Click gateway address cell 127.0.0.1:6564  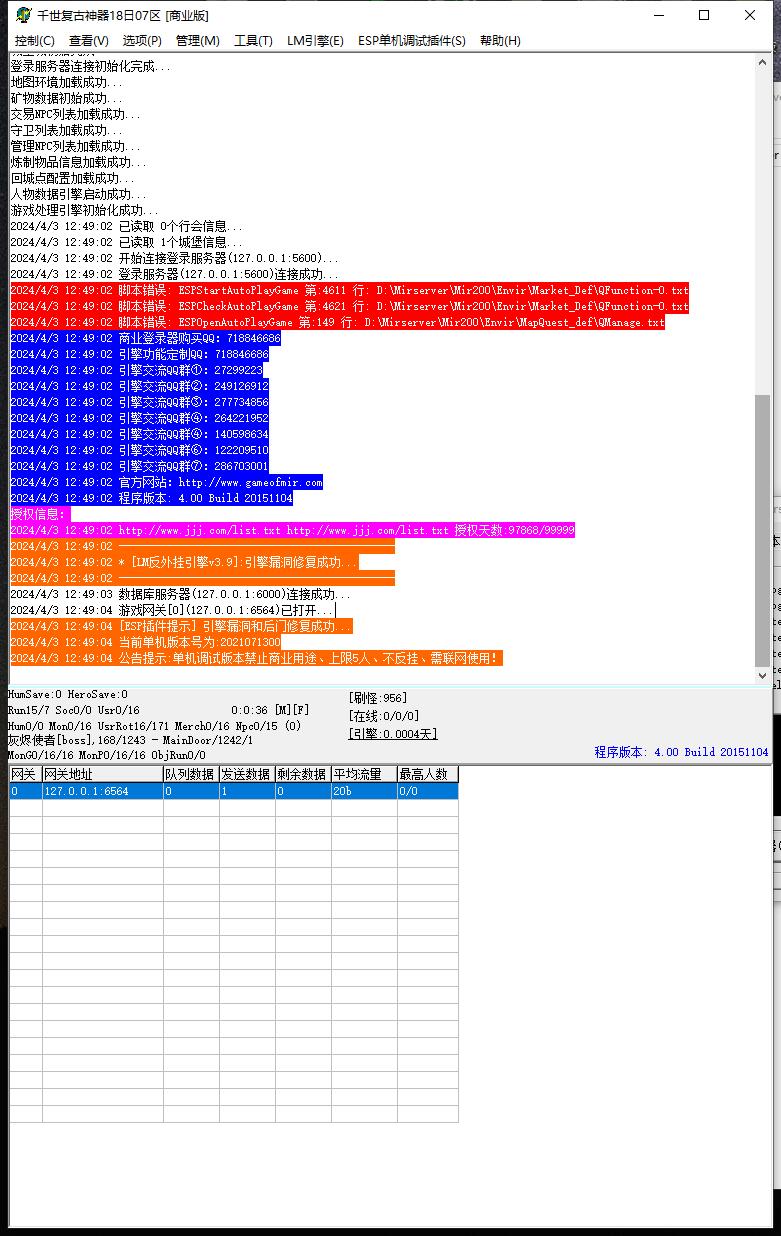point(102,791)
